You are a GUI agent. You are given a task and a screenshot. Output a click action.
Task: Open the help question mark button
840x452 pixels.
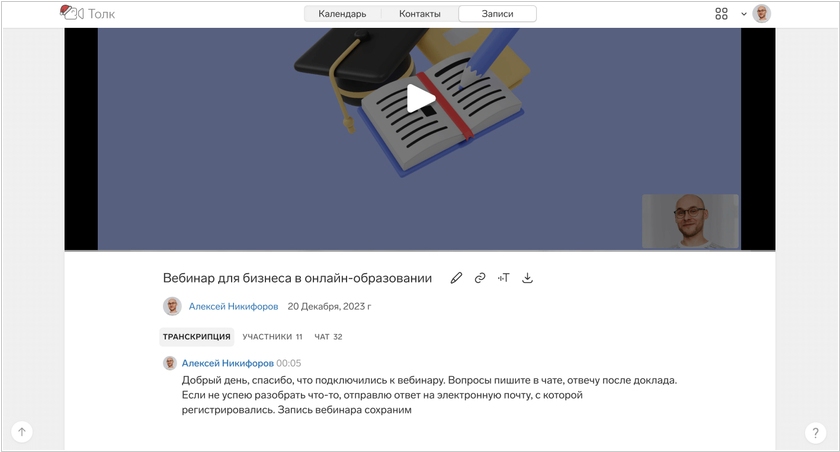point(815,432)
